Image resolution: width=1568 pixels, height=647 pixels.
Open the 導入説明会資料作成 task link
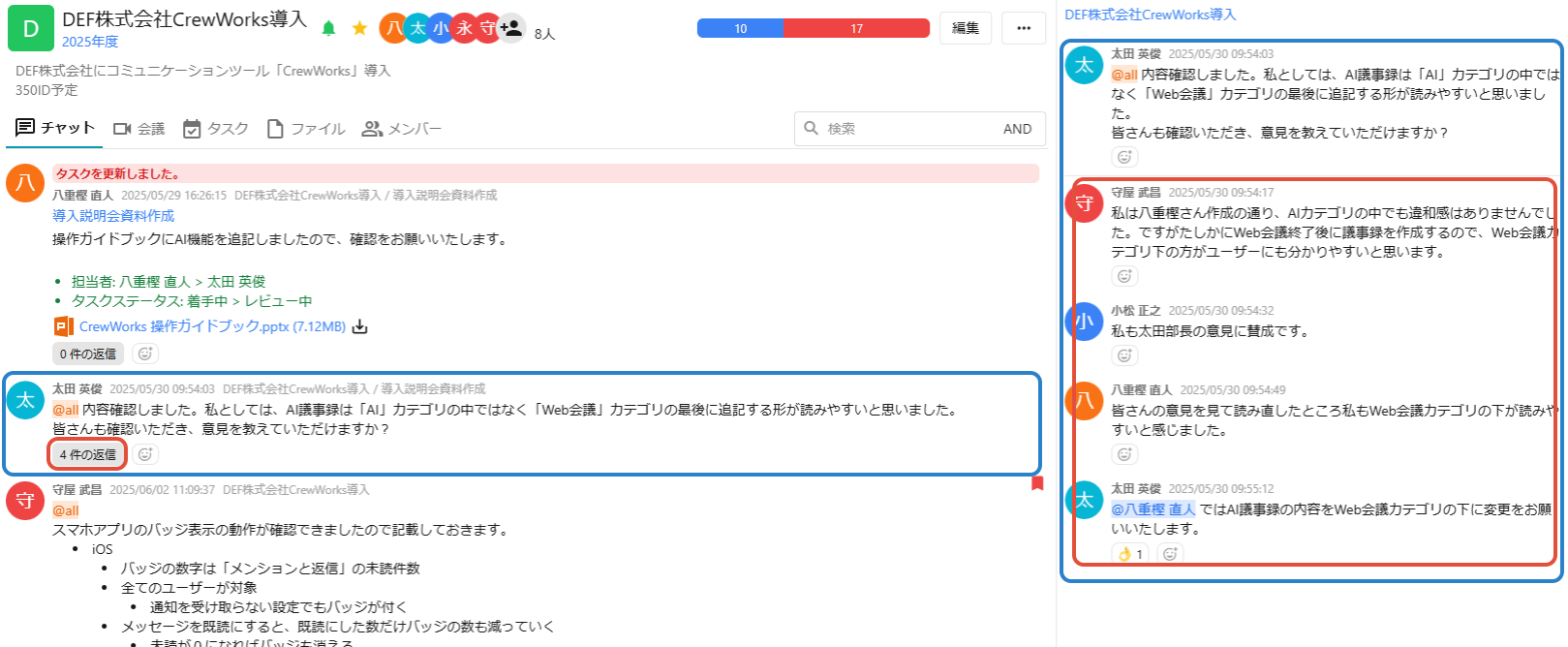(x=113, y=216)
